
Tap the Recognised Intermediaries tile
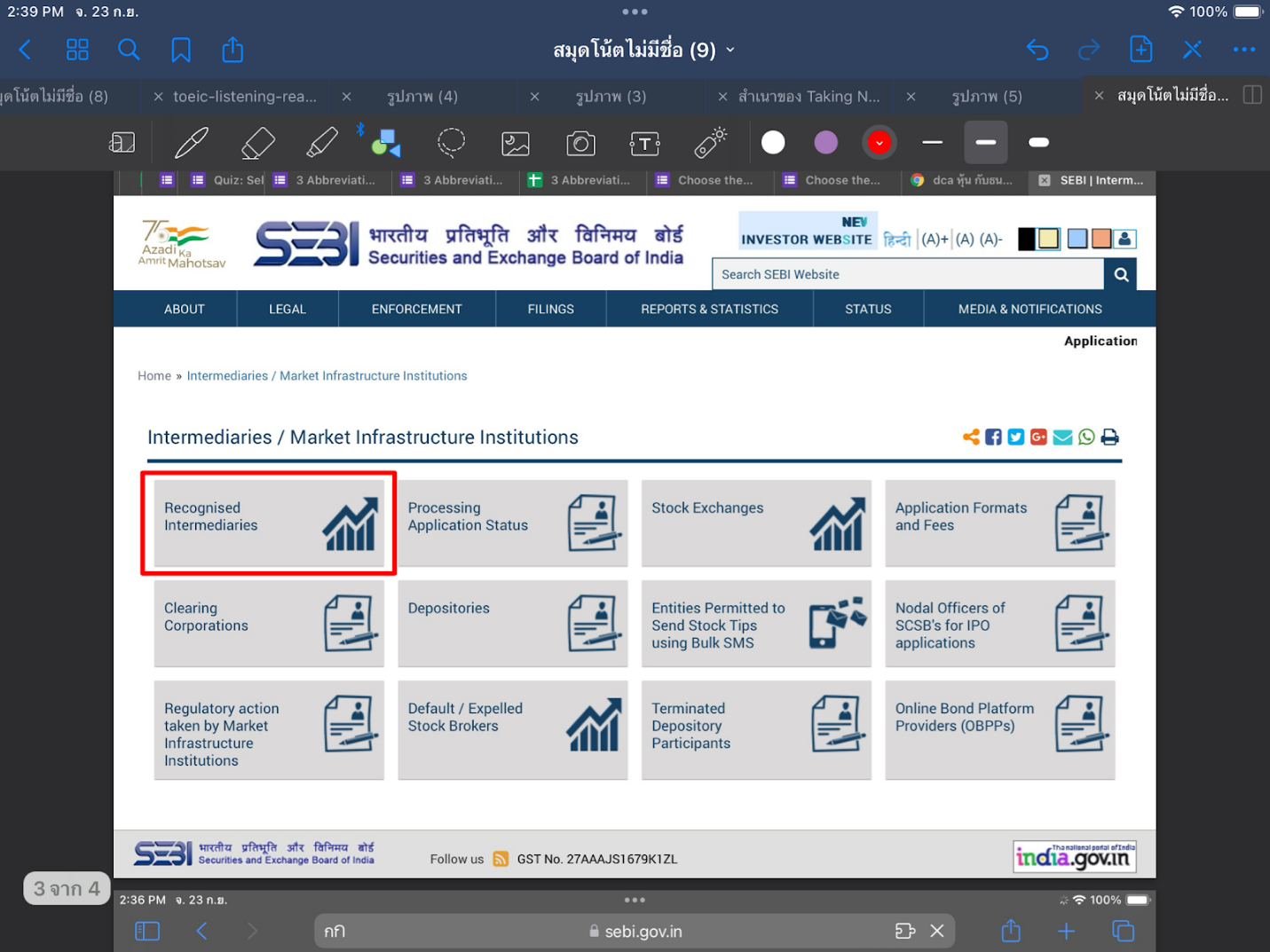click(269, 523)
